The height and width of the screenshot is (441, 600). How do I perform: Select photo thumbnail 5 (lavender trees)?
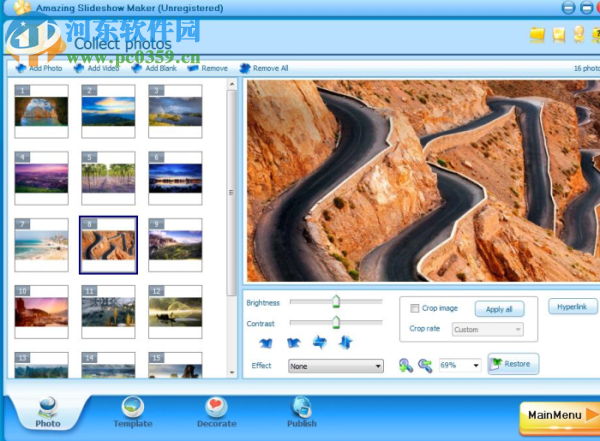coord(108,178)
